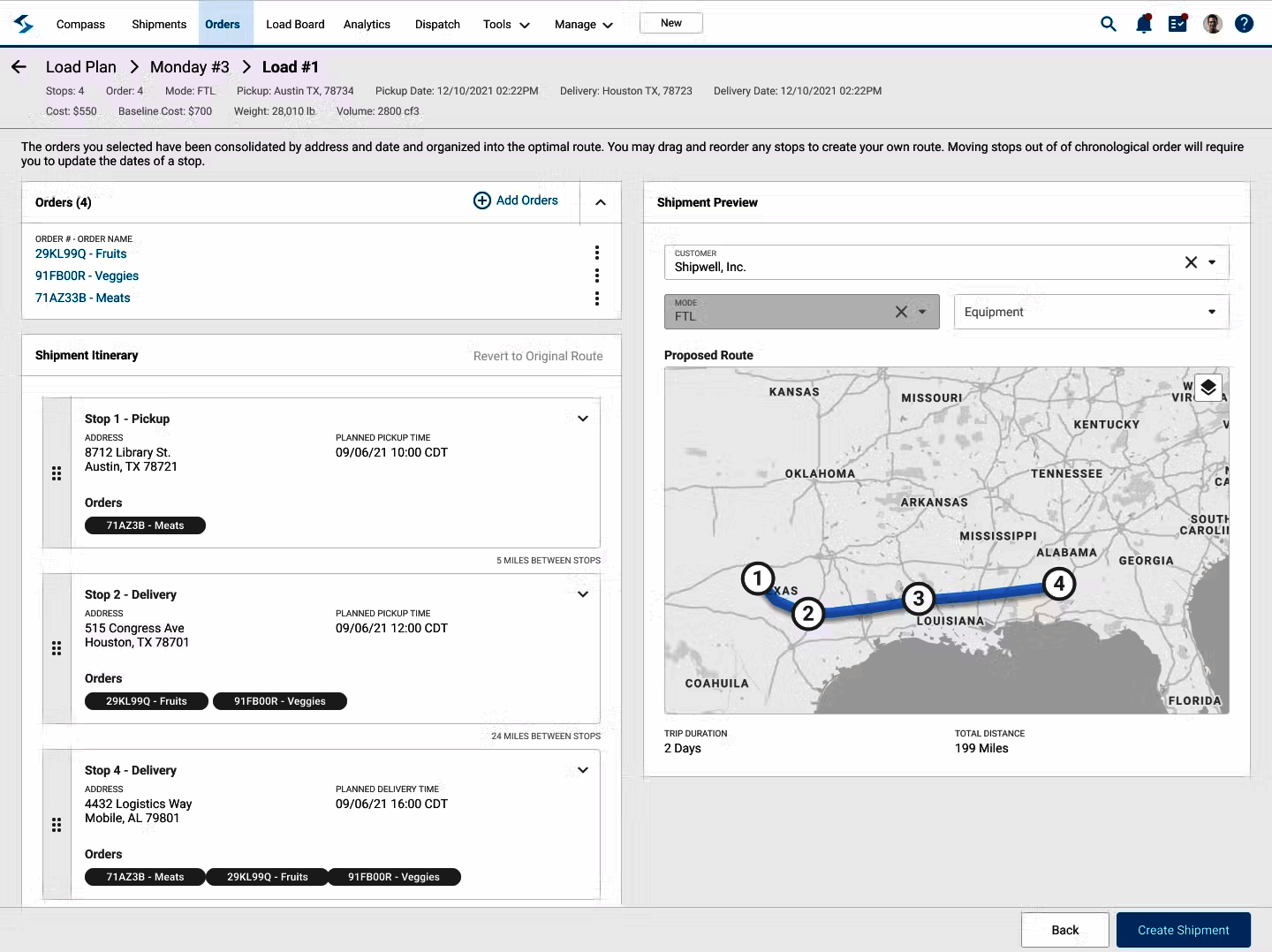The width and height of the screenshot is (1272, 952).
Task: Click the plus icon for Add Orders
Action: pos(482,200)
